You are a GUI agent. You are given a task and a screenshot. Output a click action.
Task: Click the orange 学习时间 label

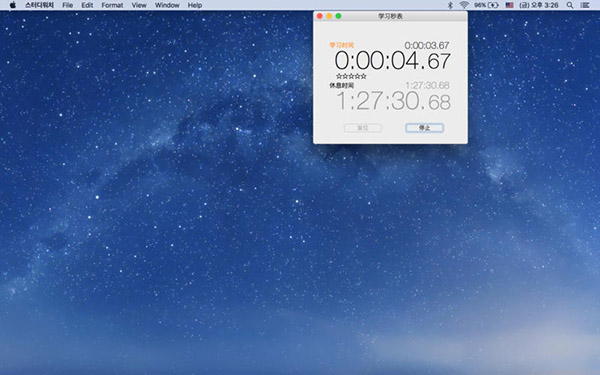[342, 45]
